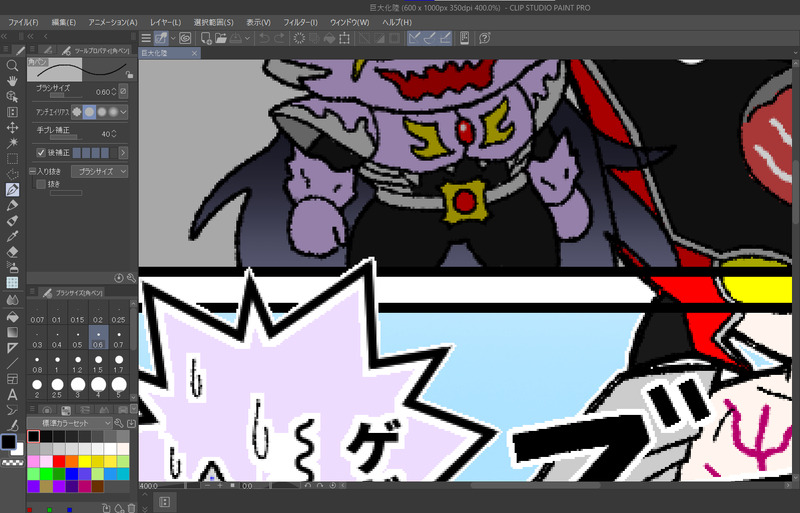Toggle the 抜き checkbox
The image size is (800, 513).
pyautogui.click(x=41, y=184)
